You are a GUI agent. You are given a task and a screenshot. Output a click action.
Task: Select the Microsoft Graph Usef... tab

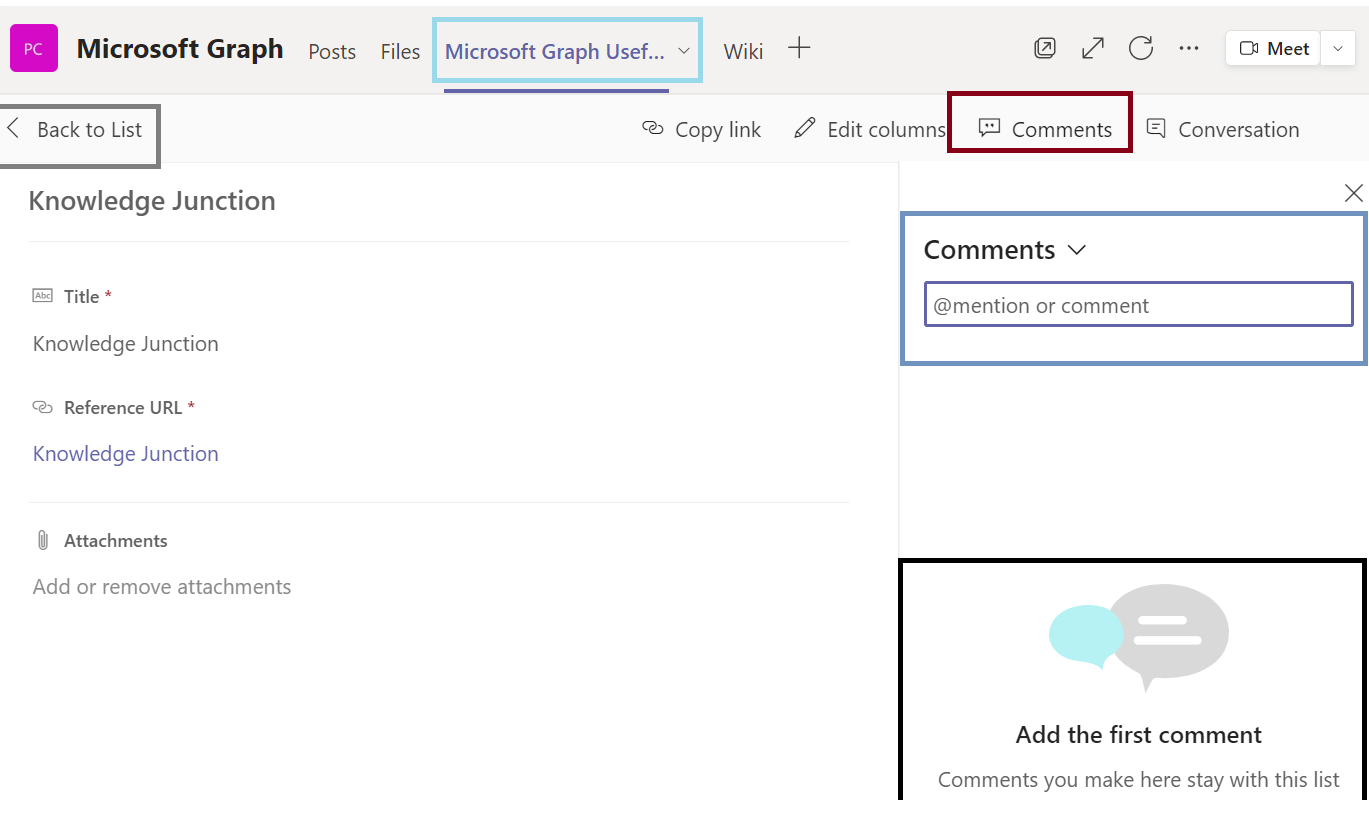tap(554, 52)
